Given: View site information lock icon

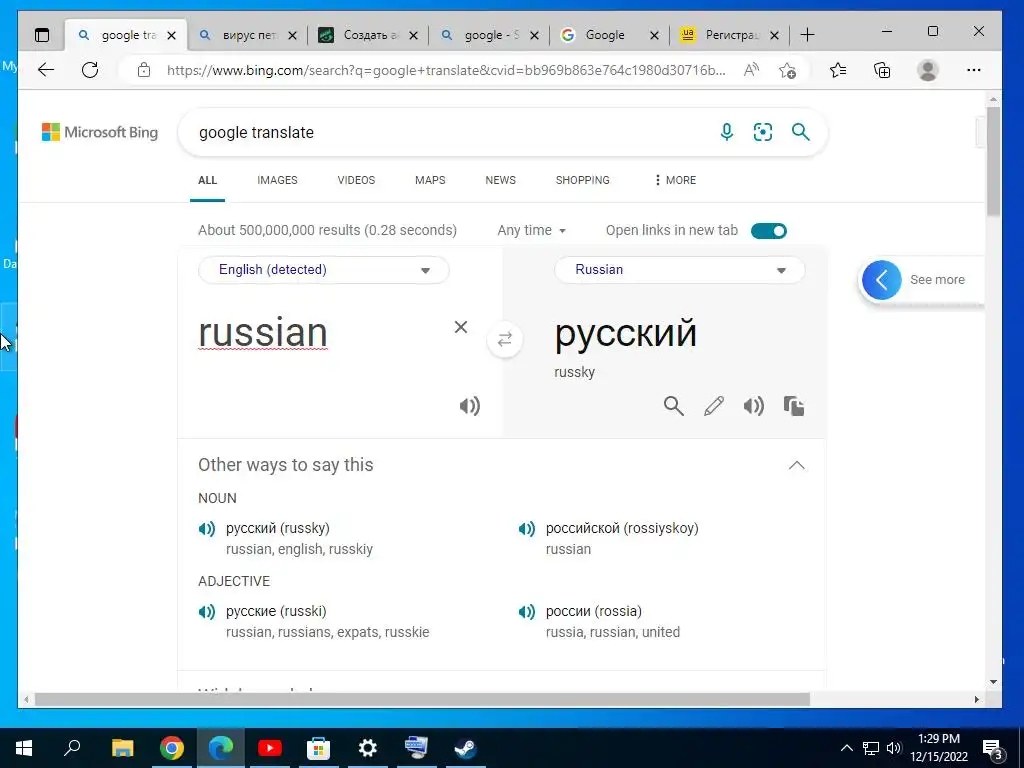Looking at the screenshot, I should [144, 70].
